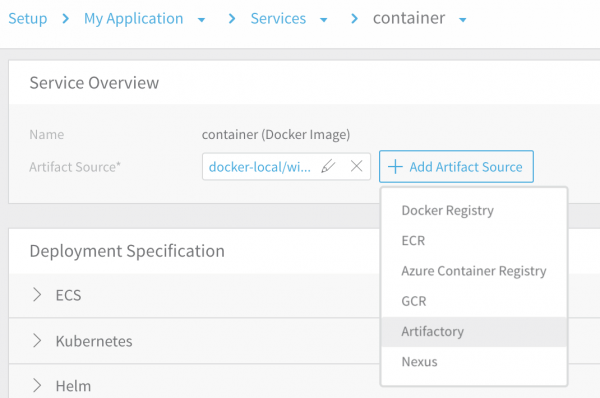Click the Service Overview heading
The height and width of the screenshot is (398, 600).
pos(94,83)
